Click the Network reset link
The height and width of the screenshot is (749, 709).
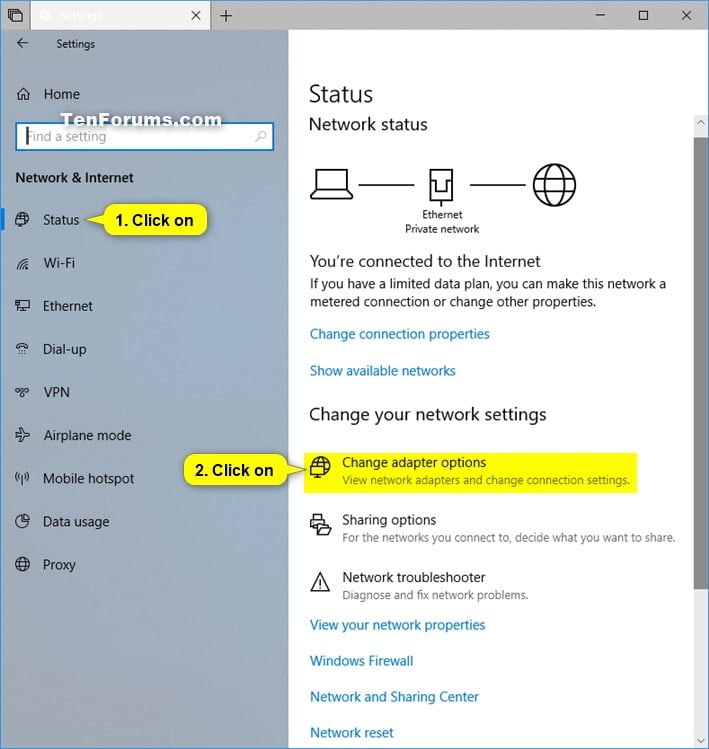coord(352,732)
